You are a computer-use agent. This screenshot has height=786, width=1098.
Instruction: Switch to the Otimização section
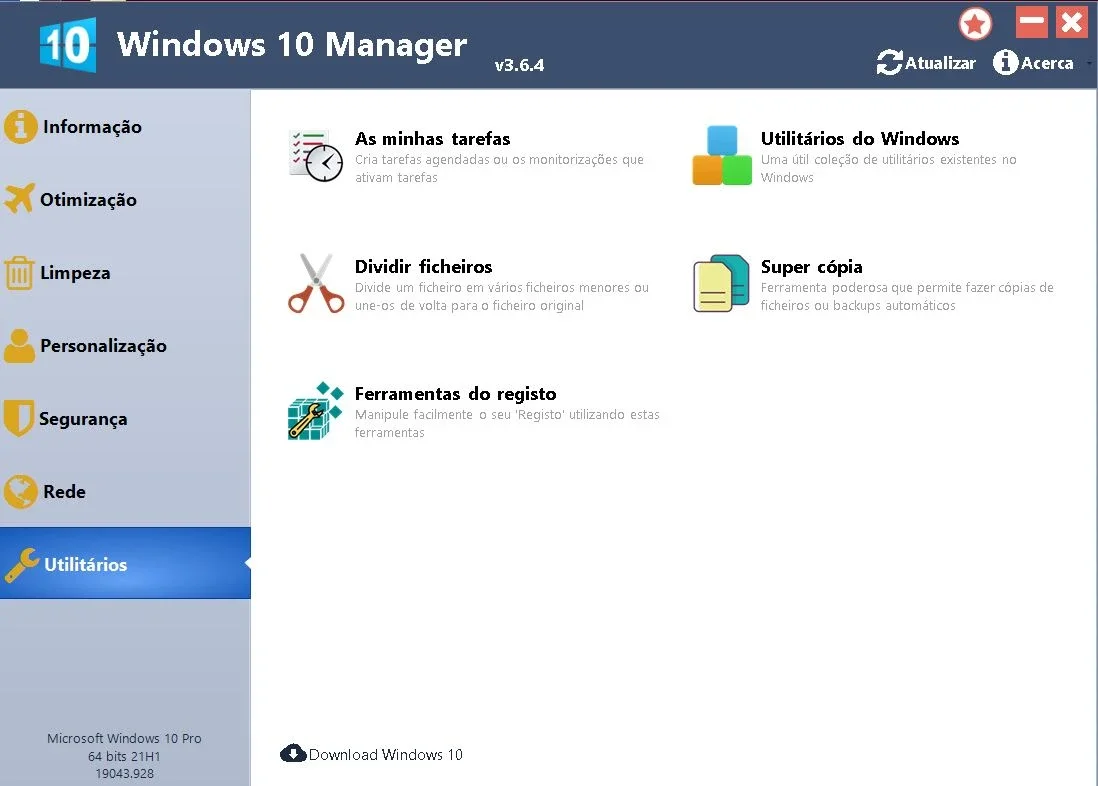click(125, 200)
